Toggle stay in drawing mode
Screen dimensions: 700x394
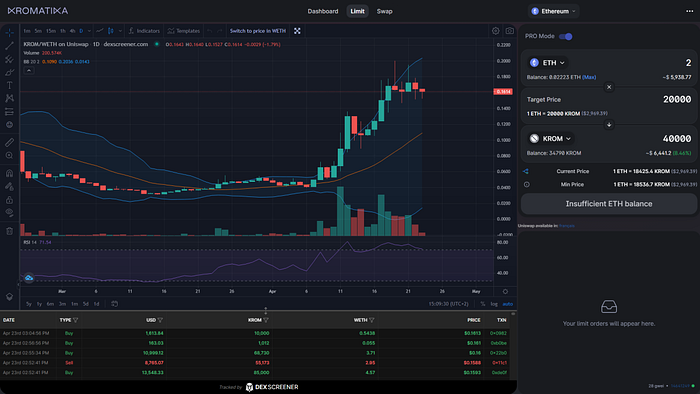[9, 187]
